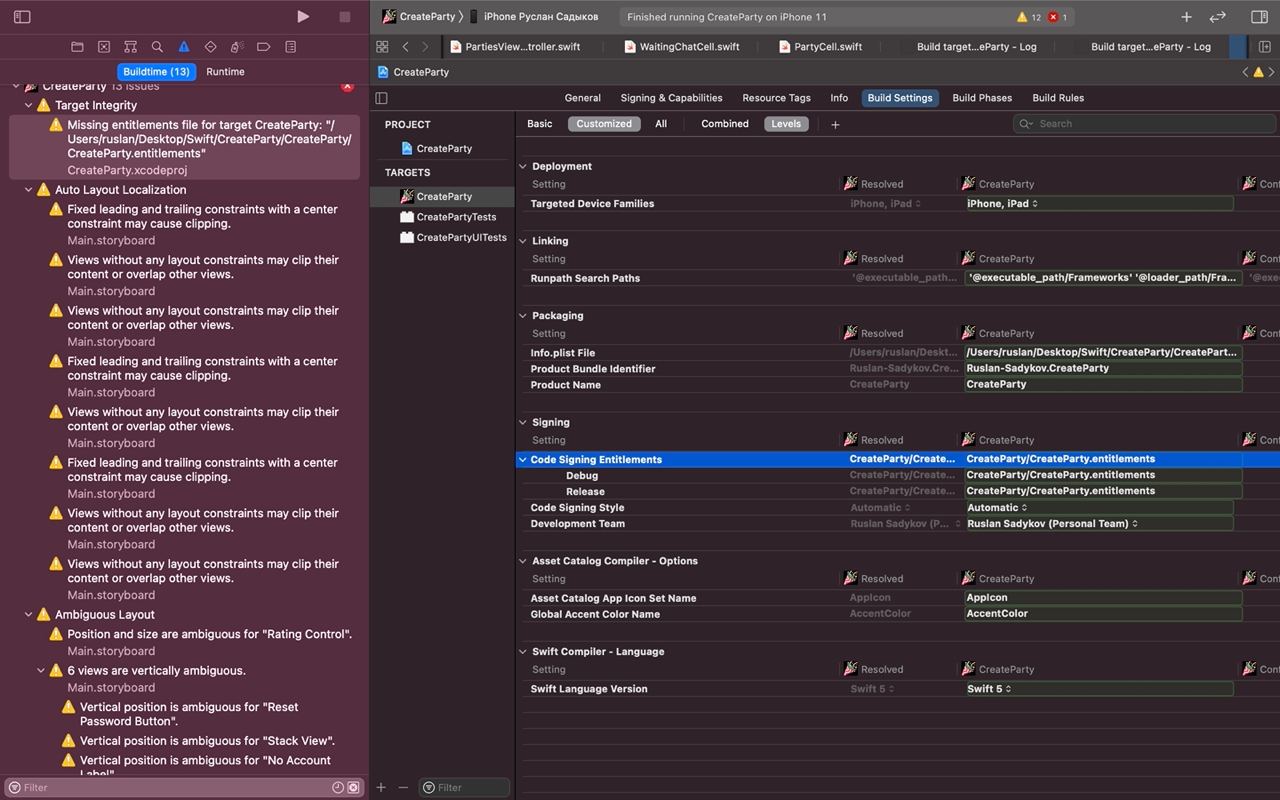Switch to PartyCell.swift tab
This screenshot has height=800, width=1280.
(x=820, y=47)
